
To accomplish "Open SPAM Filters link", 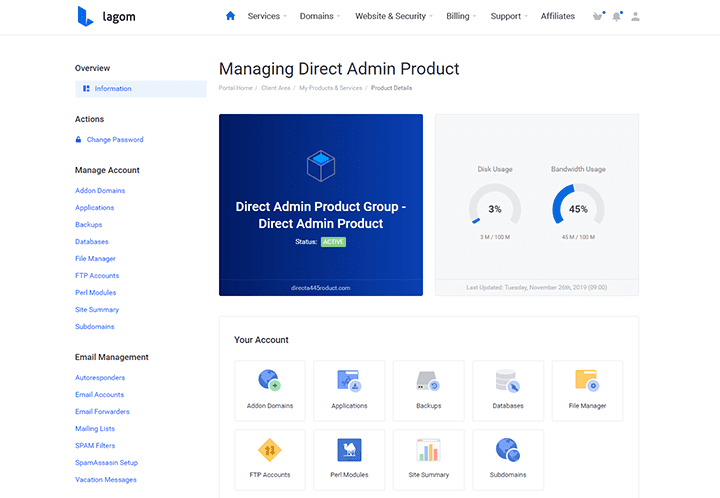I will (x=95, y=445).
